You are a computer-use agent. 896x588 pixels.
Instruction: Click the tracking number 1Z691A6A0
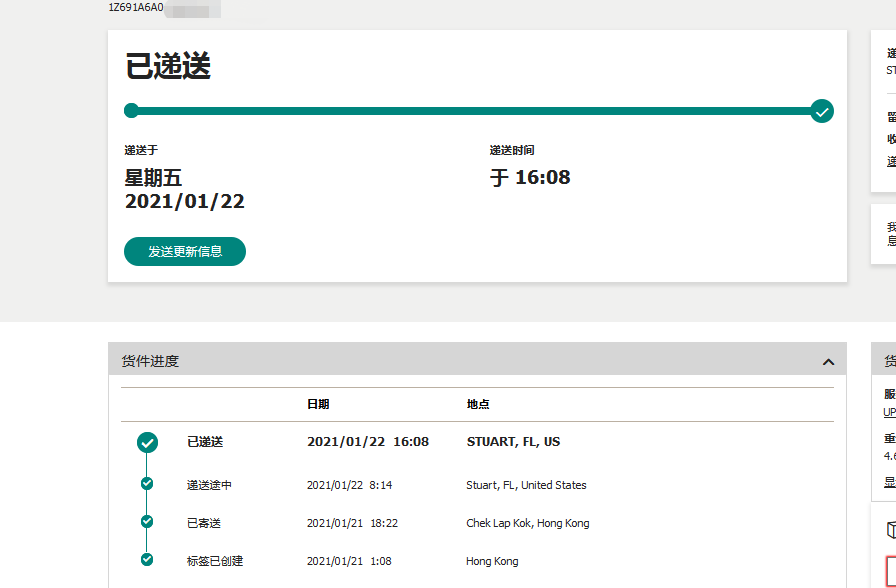[x=136, y=7]
